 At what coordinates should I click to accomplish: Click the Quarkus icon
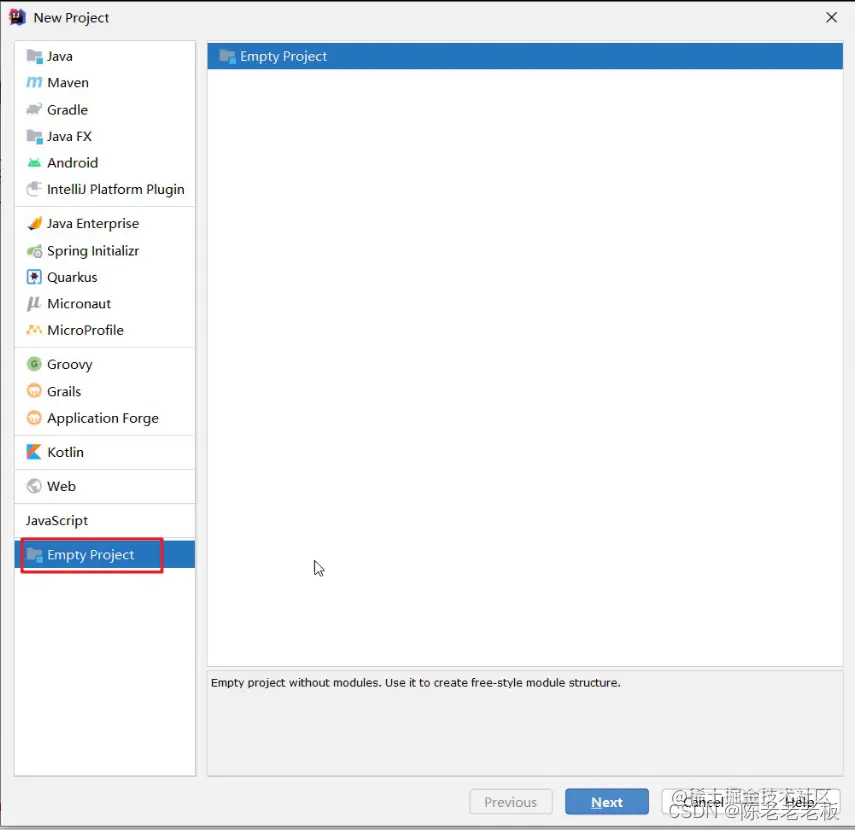[34, 277]
